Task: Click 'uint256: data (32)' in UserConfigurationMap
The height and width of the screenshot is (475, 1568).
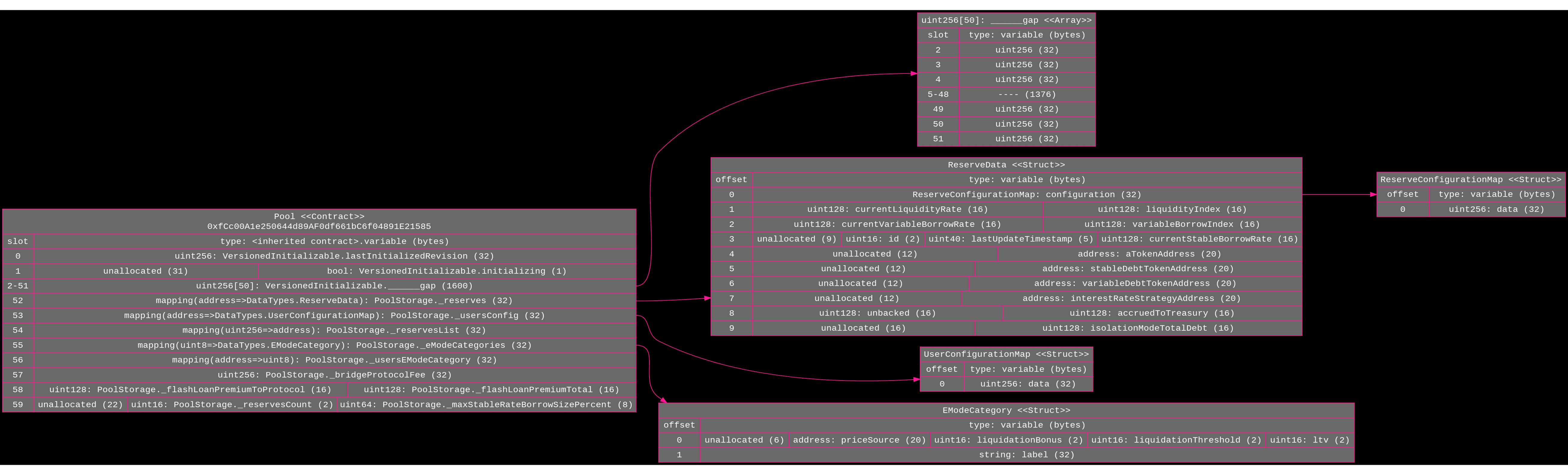Action: pyautogui.click(x=1028, y=384)
